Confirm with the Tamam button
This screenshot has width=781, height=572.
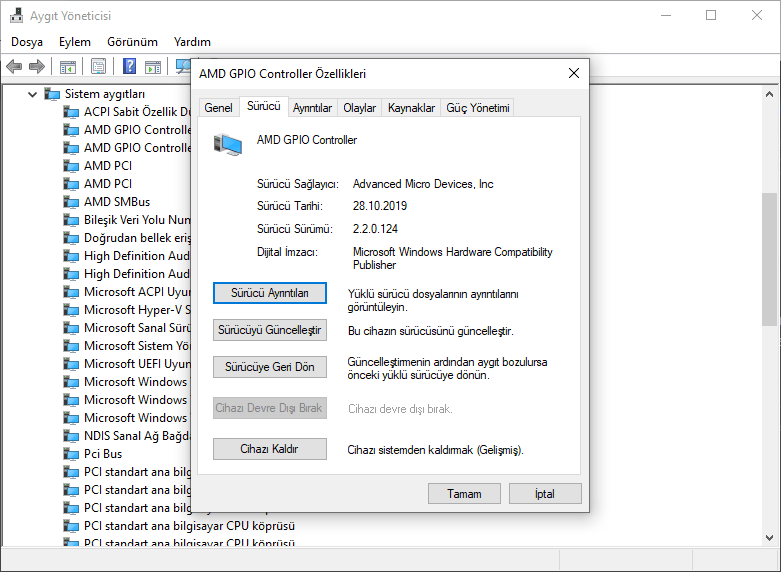(464, 494)
